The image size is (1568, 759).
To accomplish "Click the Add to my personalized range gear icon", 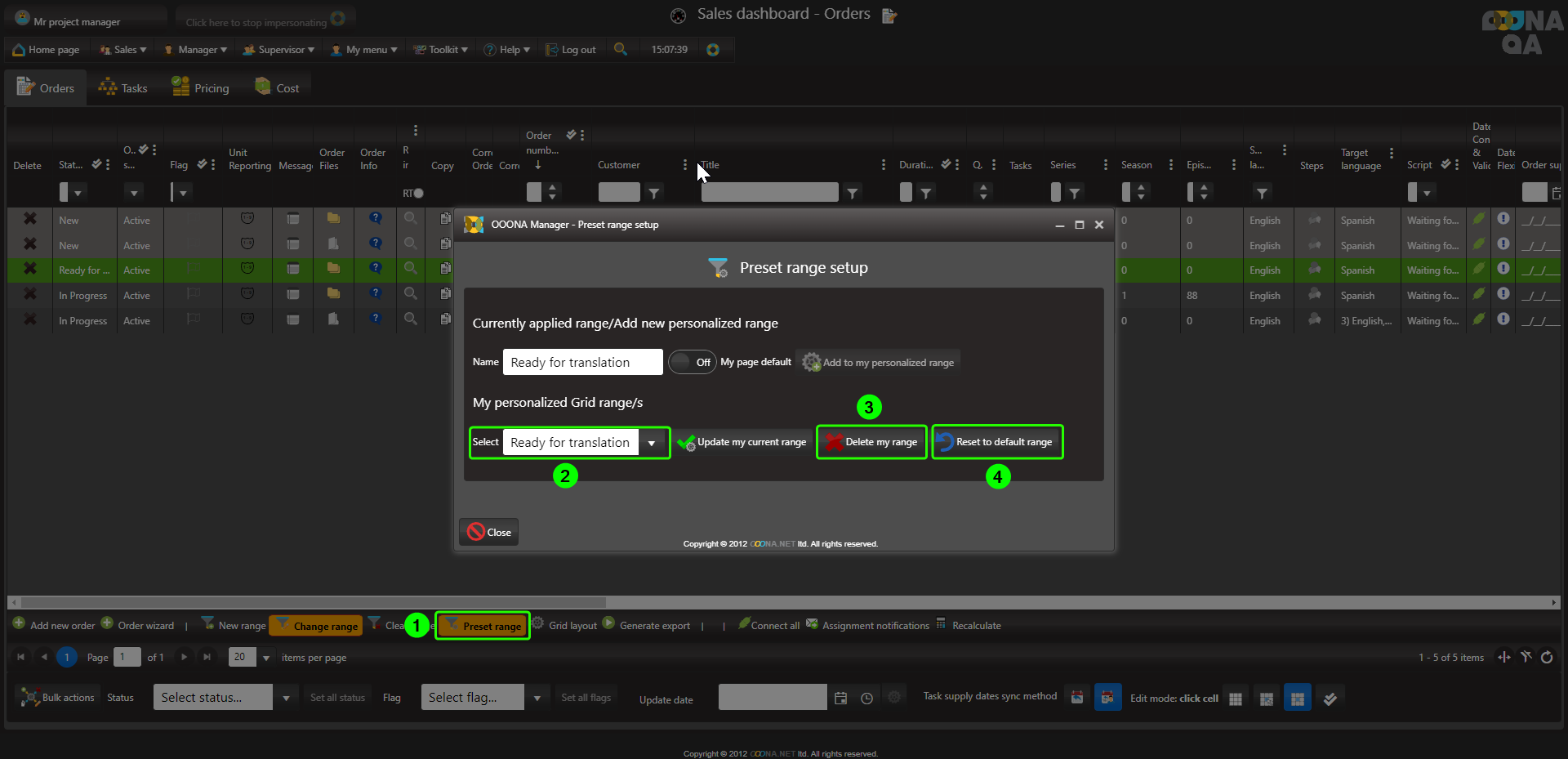I will point(811,362).
